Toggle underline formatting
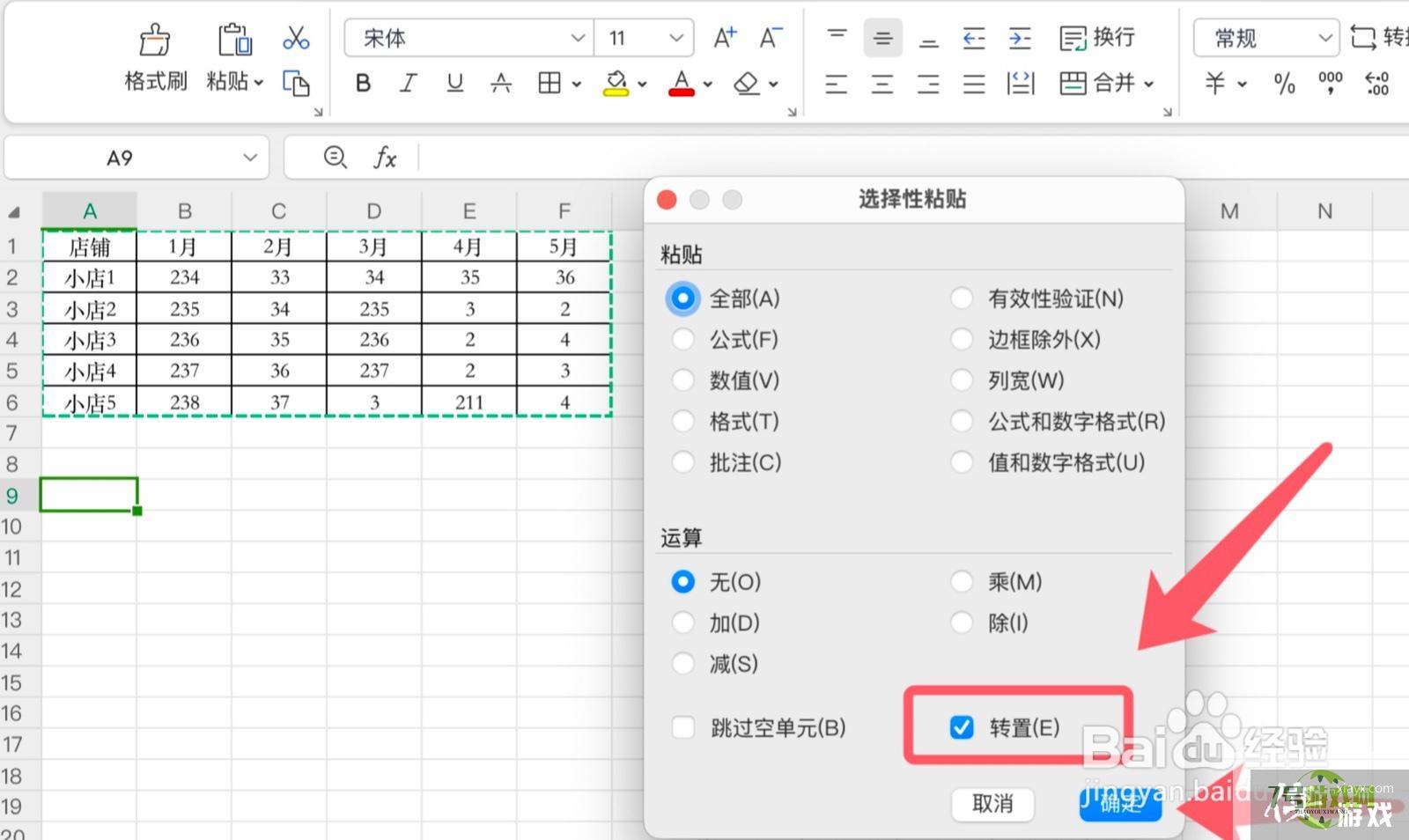Viewport: 1409px width, 840px height. (454, 83)
